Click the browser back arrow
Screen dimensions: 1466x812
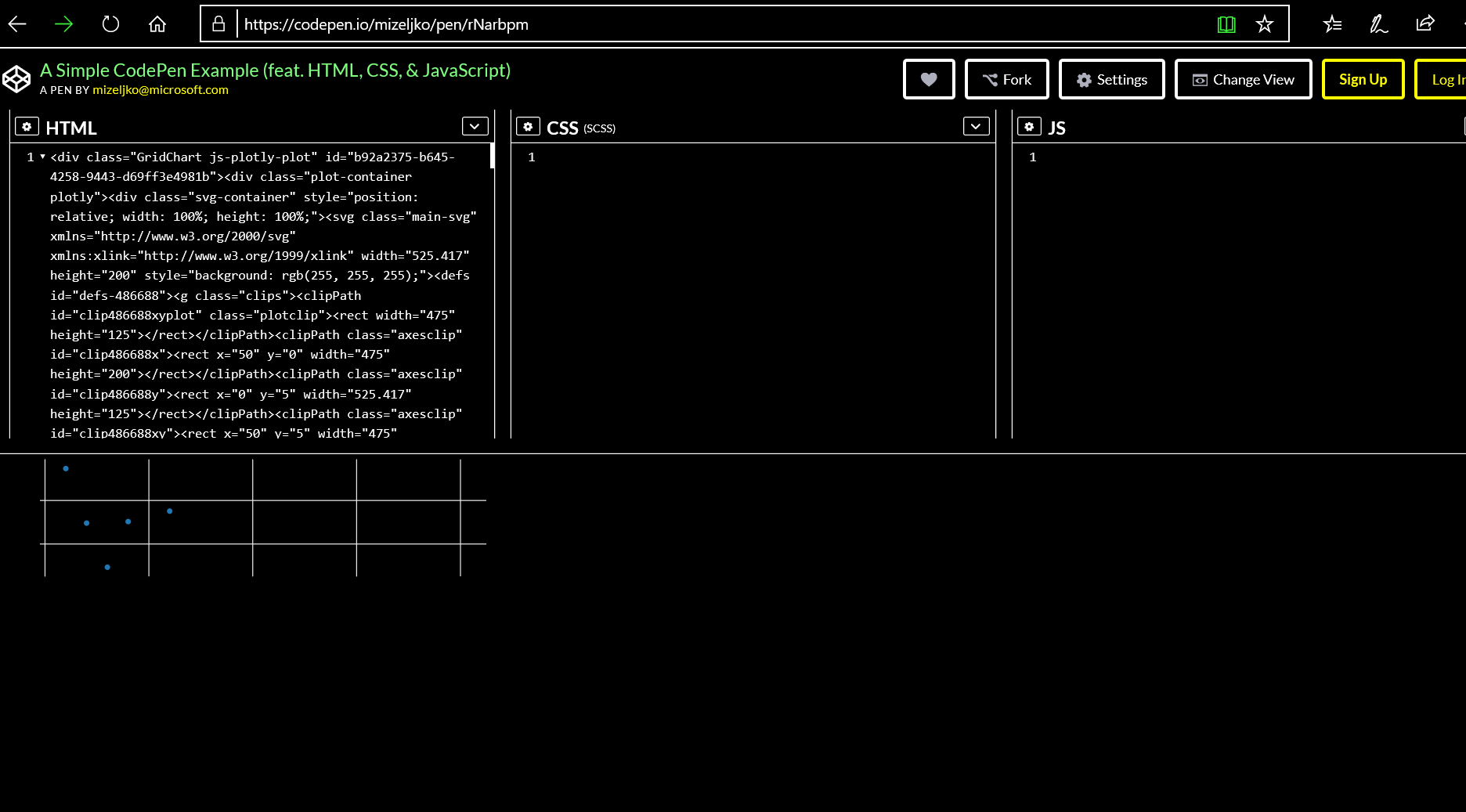point(17,24)
